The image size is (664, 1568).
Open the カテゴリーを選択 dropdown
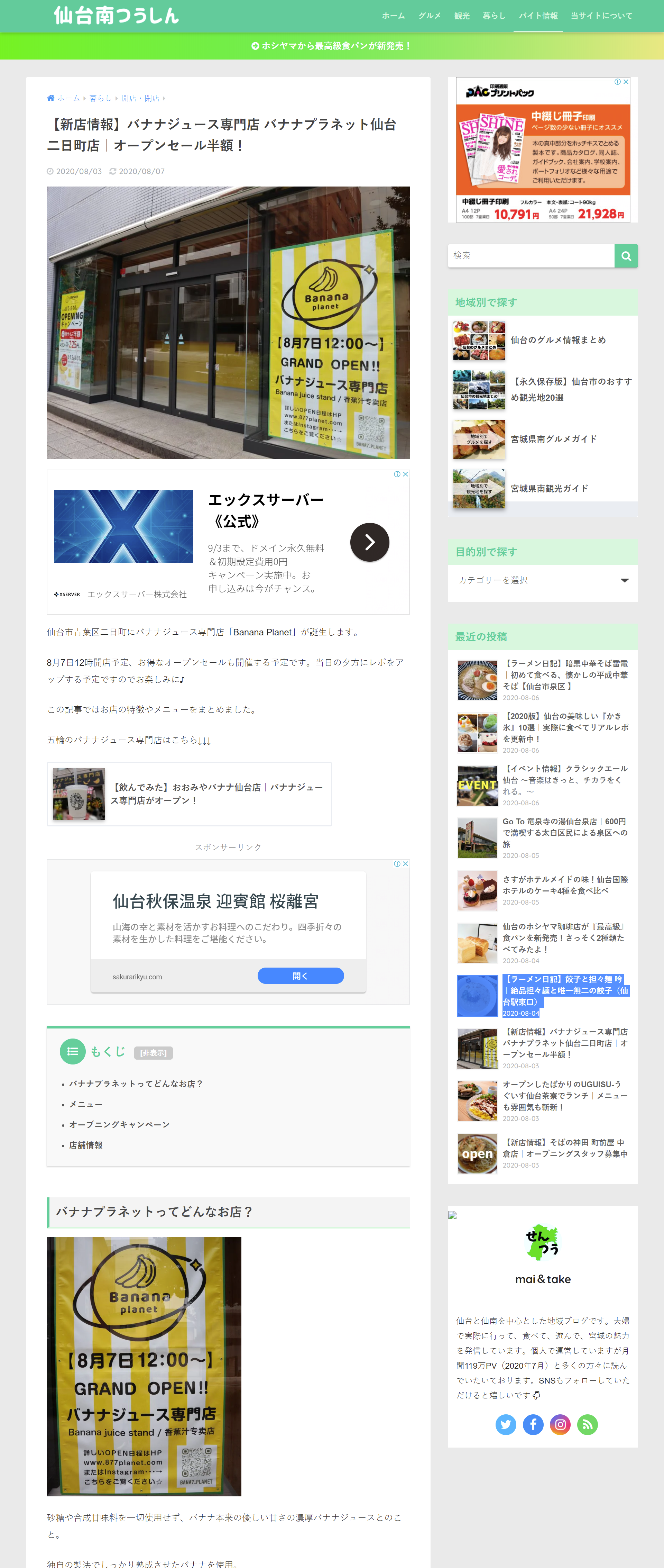click(543, 580)
